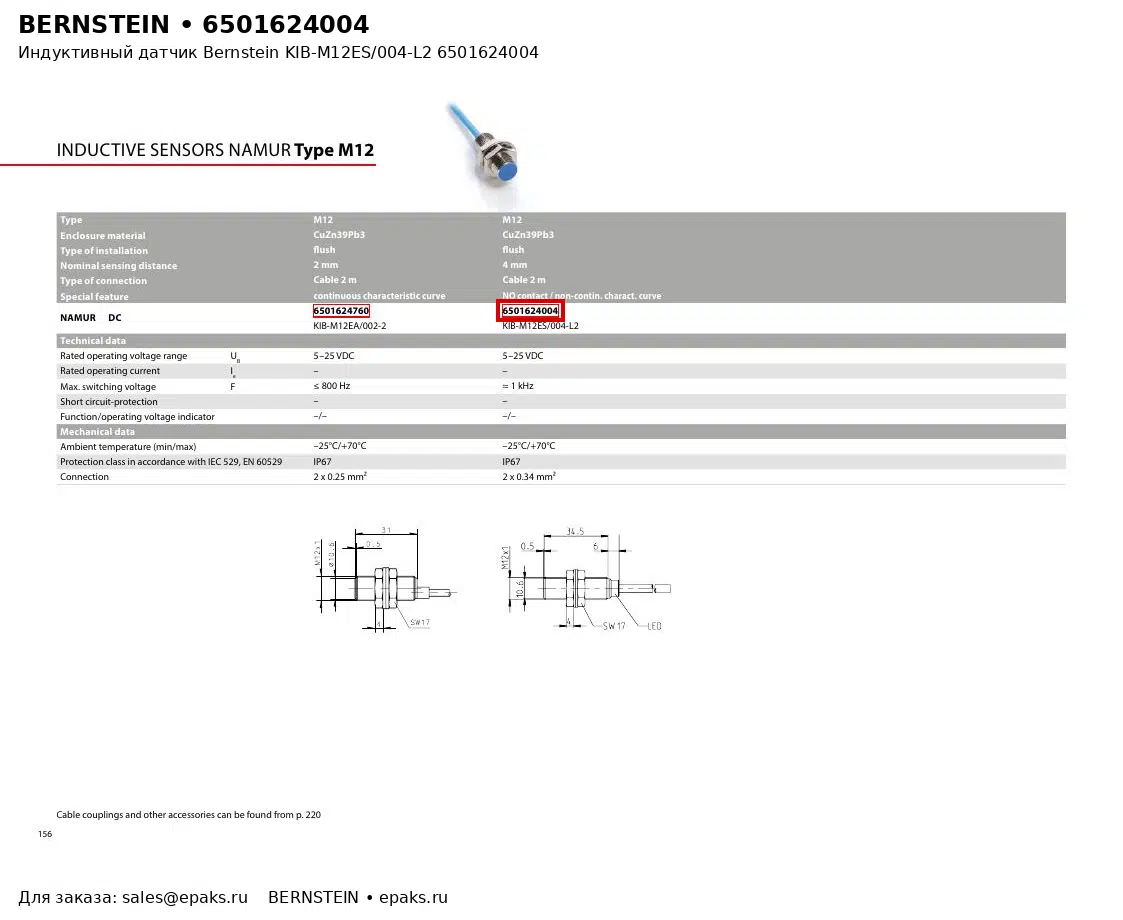Click the = 1 kHz switching value

point(518,386)
